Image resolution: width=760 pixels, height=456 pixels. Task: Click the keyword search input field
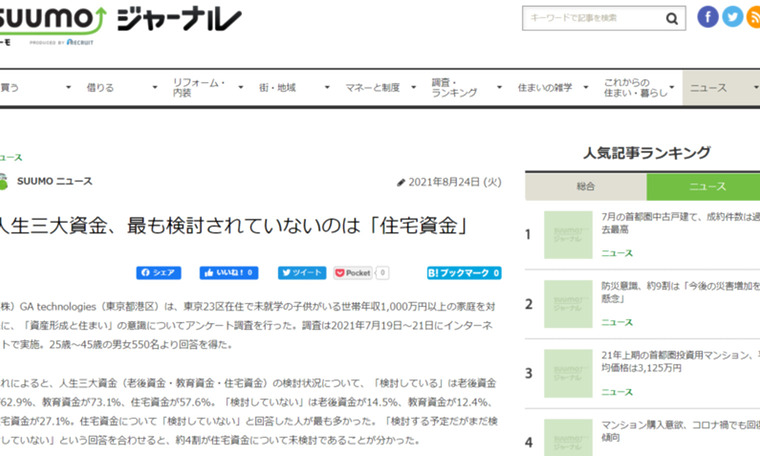coord(592,18)
